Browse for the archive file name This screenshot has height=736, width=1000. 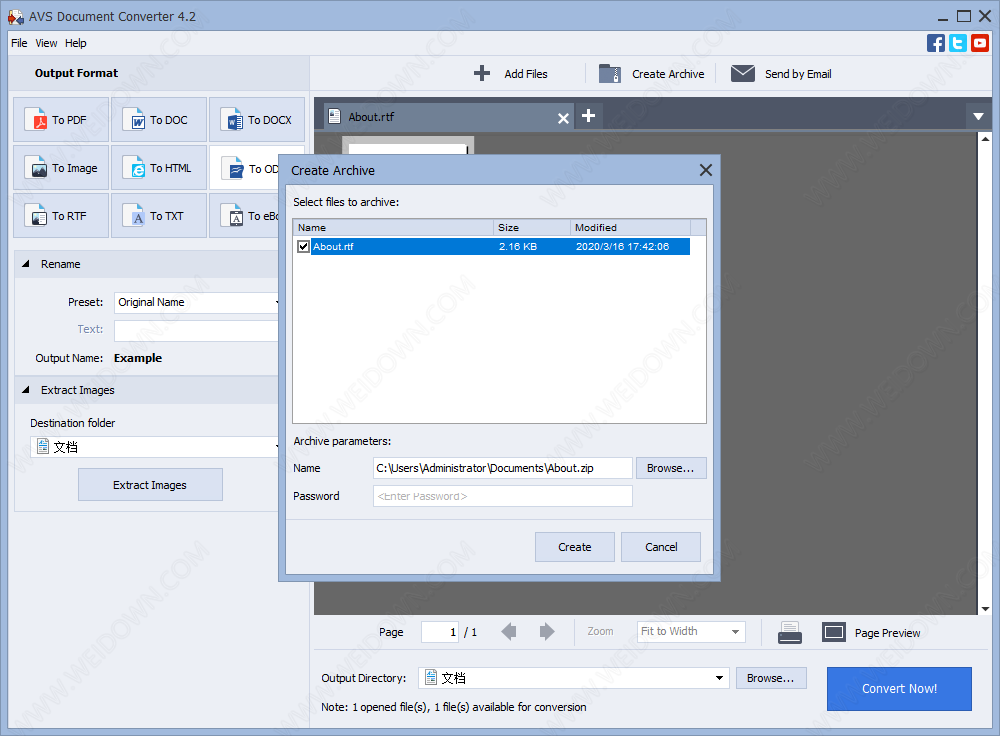[670, 468]
